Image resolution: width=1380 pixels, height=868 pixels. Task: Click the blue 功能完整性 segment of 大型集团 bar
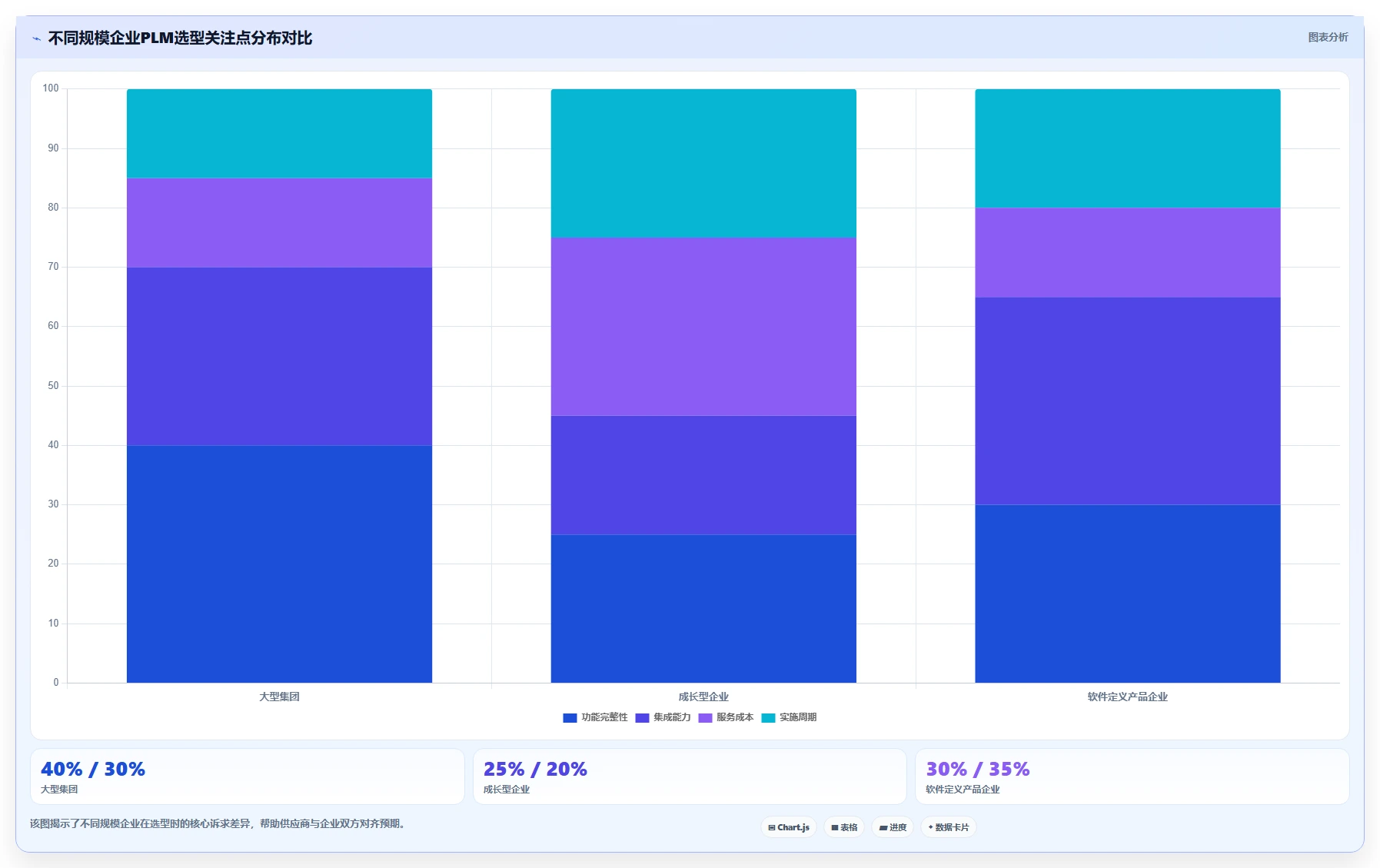(x=279, y=564)
